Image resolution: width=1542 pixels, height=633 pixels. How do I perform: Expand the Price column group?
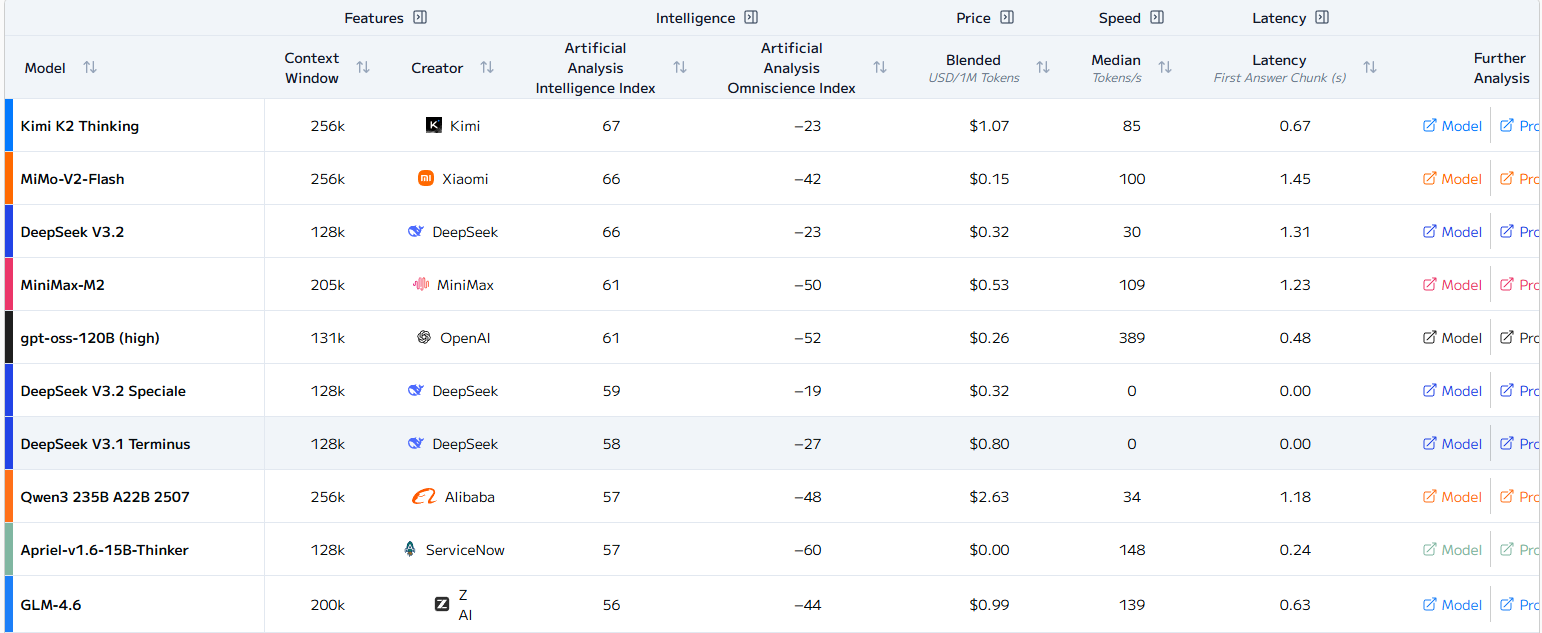click(1007, 18)
